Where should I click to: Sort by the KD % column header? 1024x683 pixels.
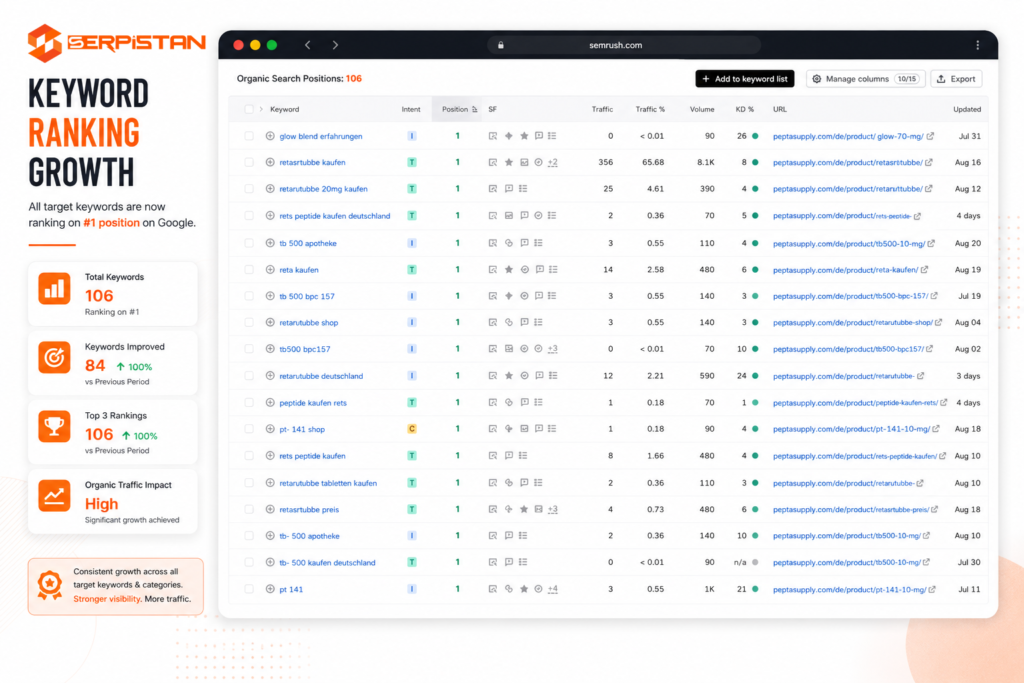click(744, 109)
